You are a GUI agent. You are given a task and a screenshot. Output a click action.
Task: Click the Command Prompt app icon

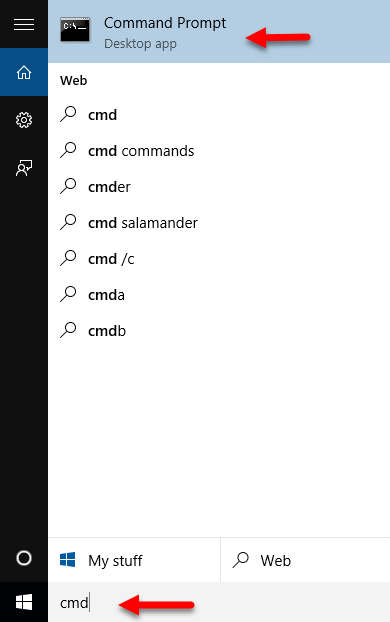(x=75, y=30)
